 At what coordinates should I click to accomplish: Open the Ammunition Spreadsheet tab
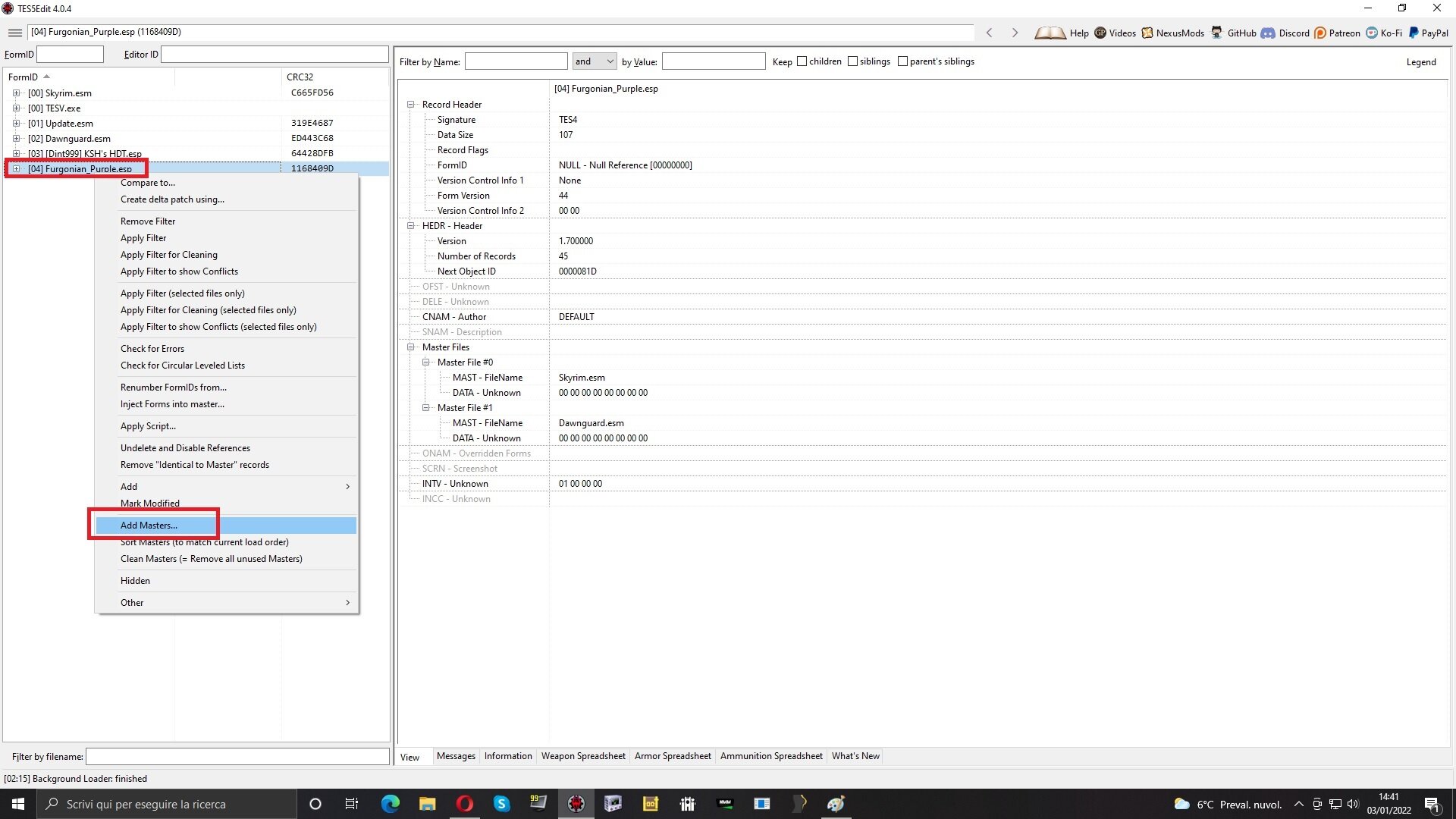tap(771, 756)
